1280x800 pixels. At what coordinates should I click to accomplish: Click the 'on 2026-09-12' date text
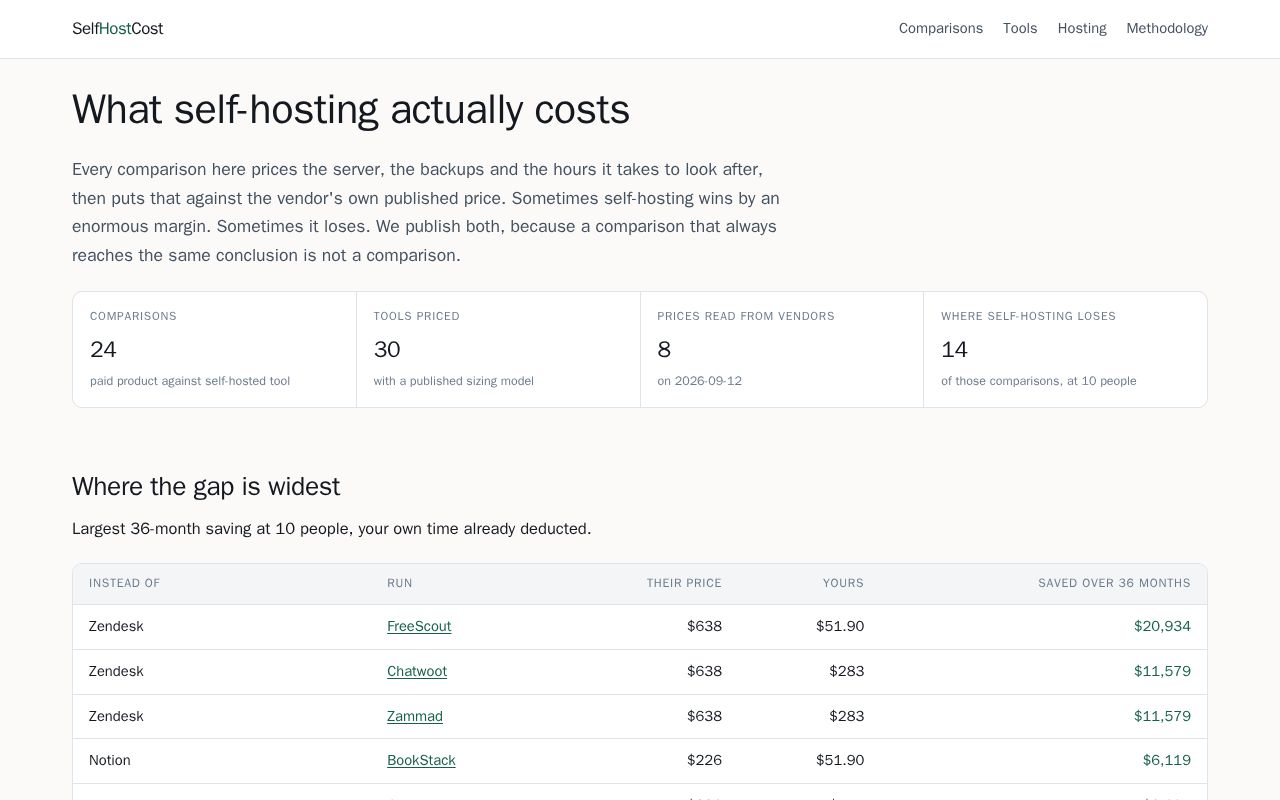(x=699, y=381)
